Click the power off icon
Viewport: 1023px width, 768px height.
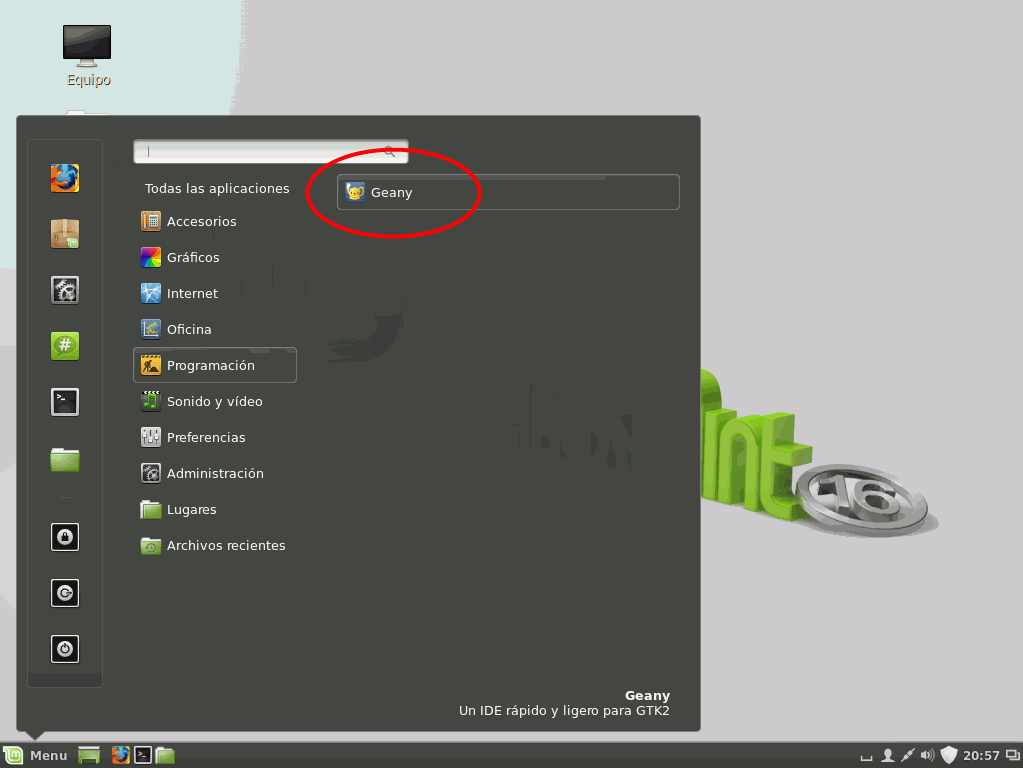65,649
